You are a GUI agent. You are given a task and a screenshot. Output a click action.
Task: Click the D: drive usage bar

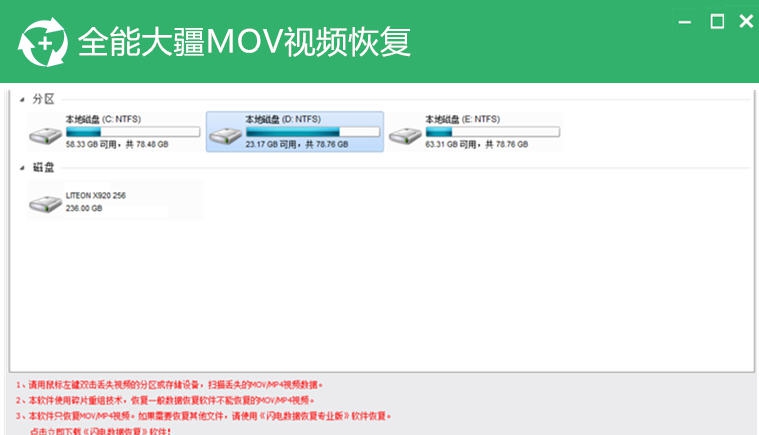tap(313, 132)
